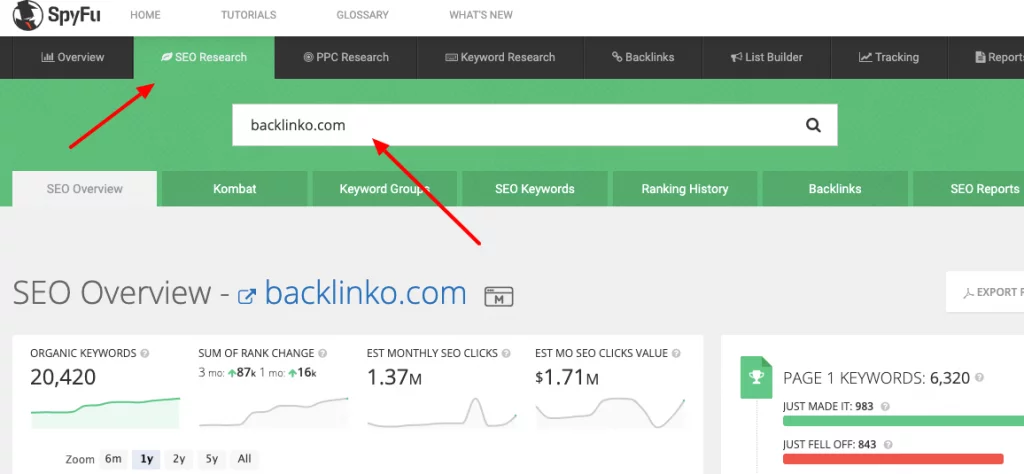The height and width of the screenshot is (474, 1024).
Task: Open the Ranking History sub-tab
Action: tap(684, 189)
